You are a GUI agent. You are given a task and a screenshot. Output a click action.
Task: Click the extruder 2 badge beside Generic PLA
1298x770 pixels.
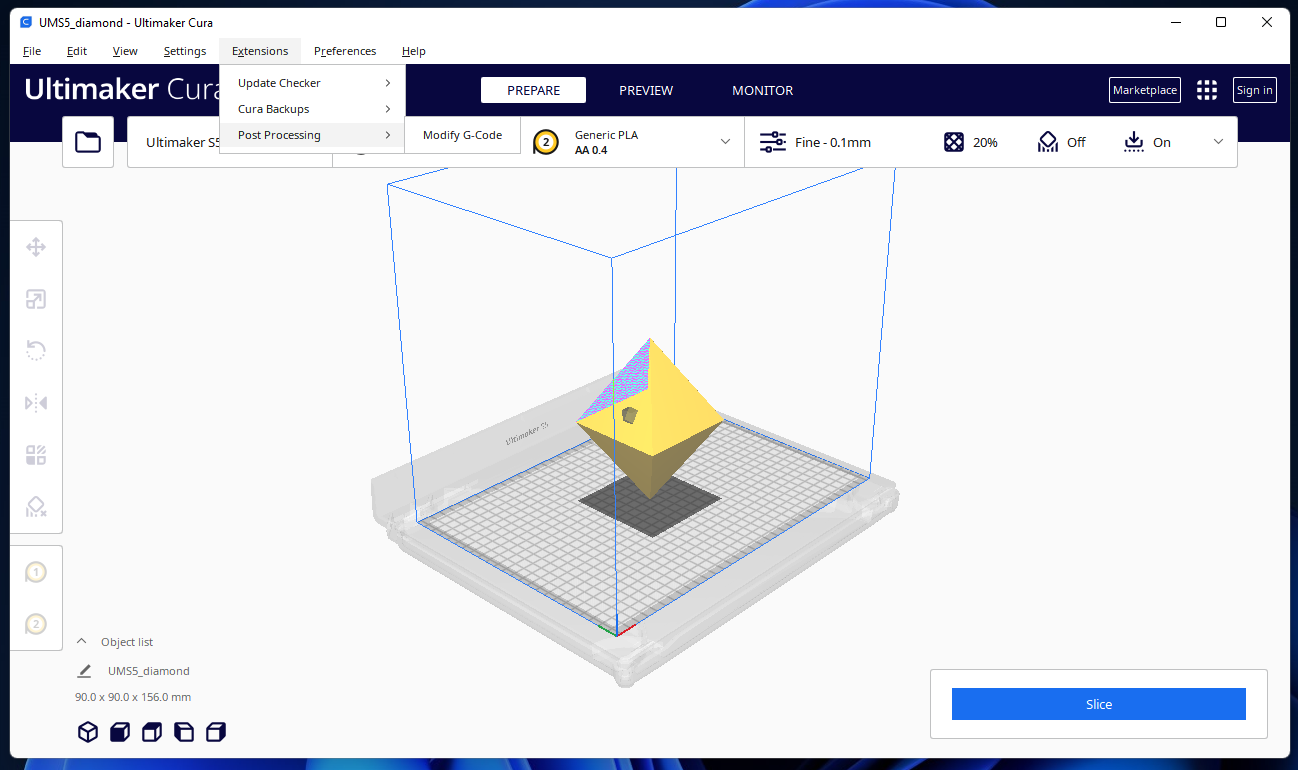tap(546, 142)
